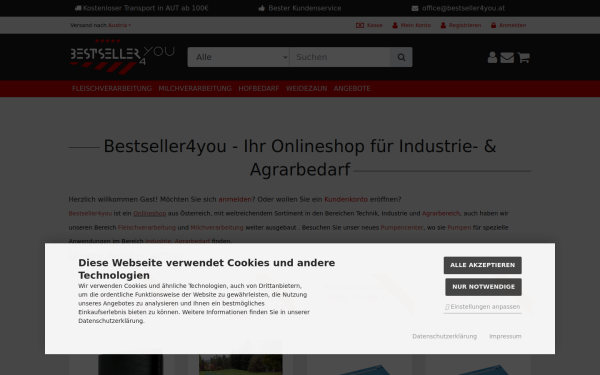Click Kostenloser Transport in AUT text
Viewport: 600px width, 375px height.
coord(145,8)
